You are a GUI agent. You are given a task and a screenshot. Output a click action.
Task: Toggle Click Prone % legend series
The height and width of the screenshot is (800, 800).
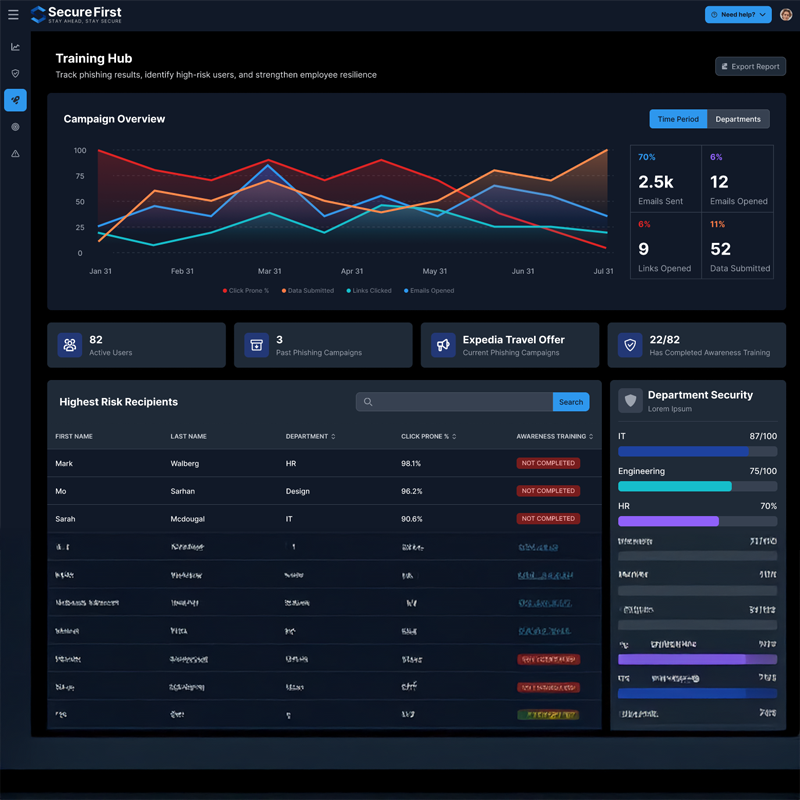coord(246,291)
